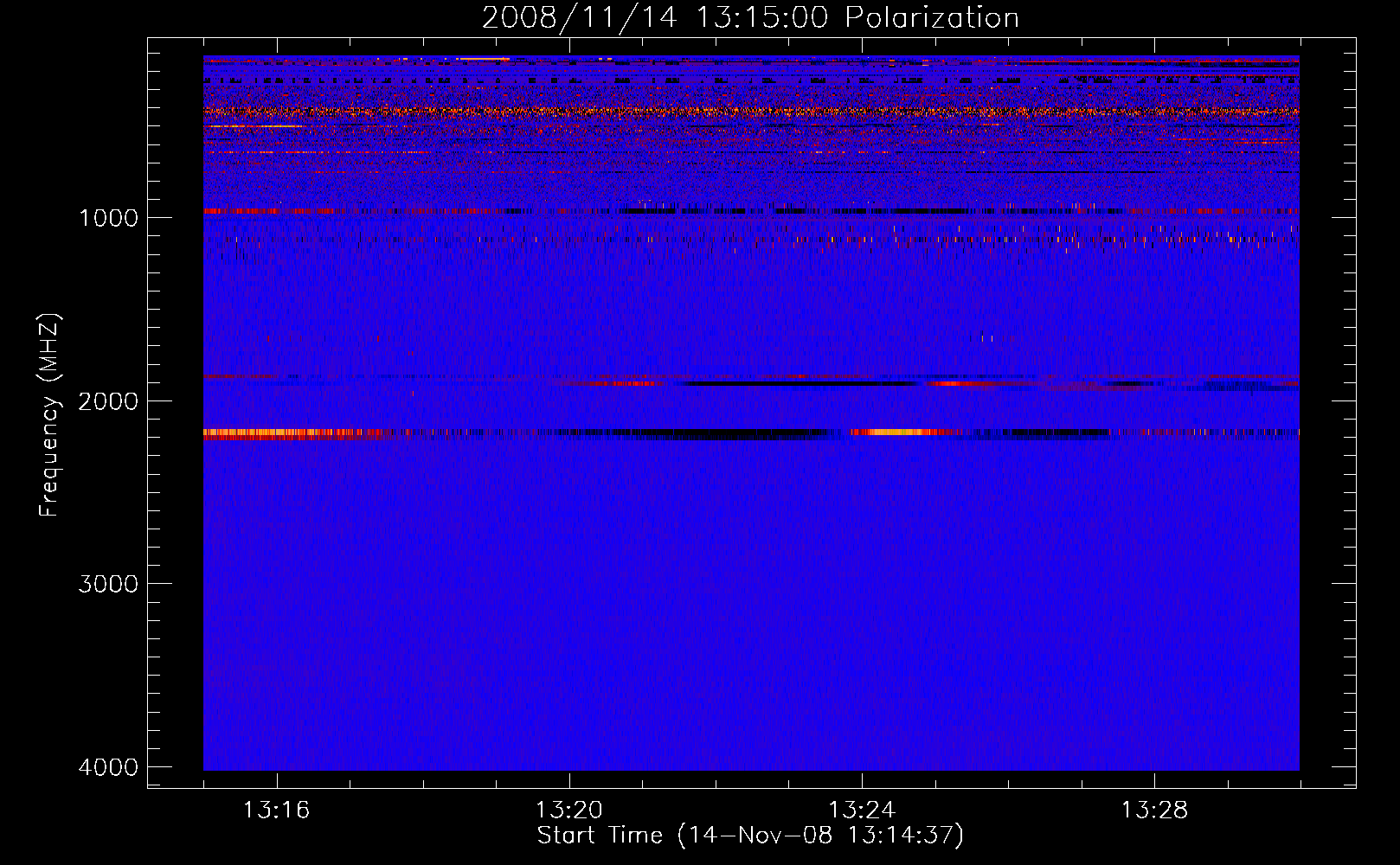Click the 13:28 time tick label

1154,811
